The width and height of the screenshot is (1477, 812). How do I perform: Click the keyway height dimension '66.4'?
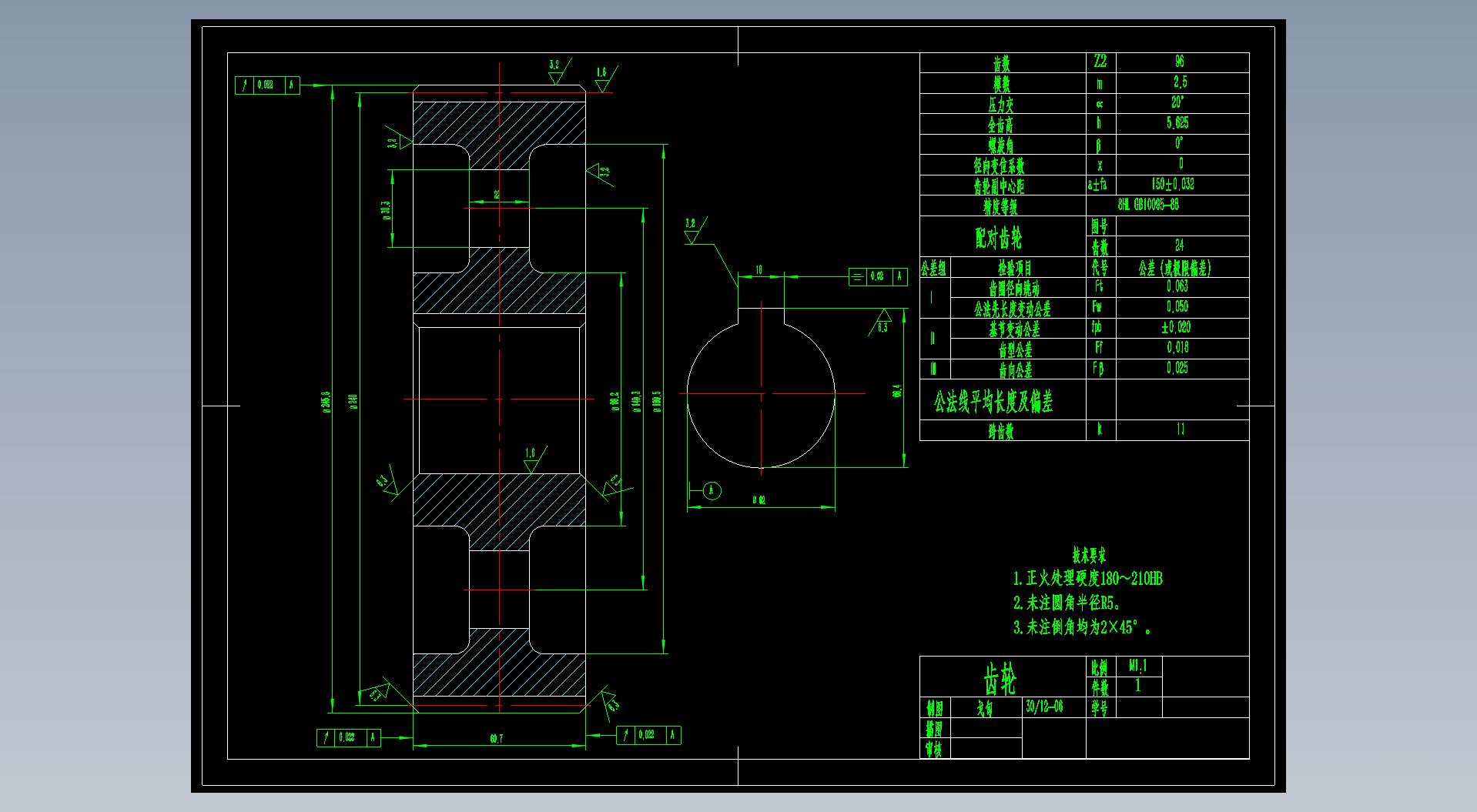(897, 391)
